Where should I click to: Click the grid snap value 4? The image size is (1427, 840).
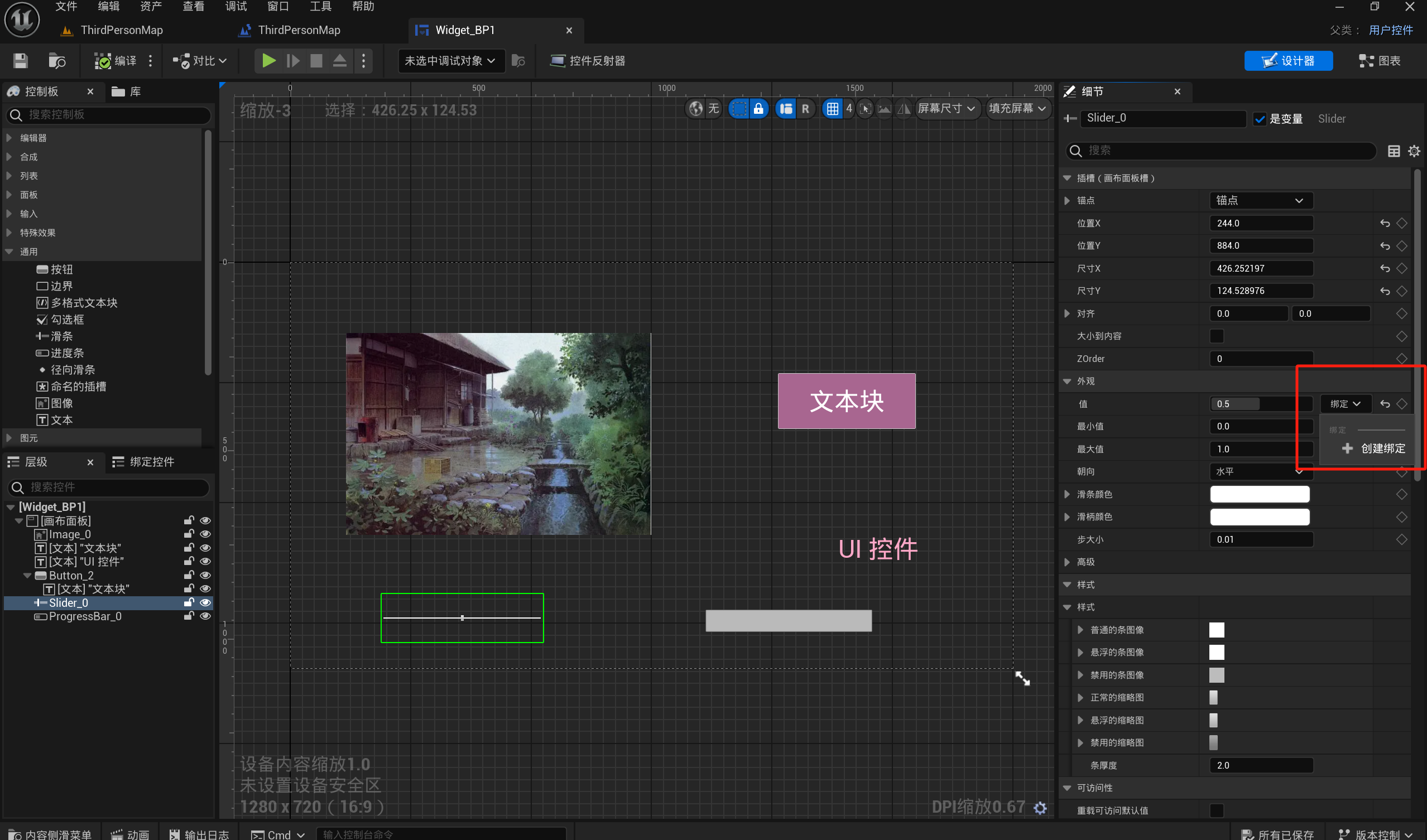click(849, 108)
